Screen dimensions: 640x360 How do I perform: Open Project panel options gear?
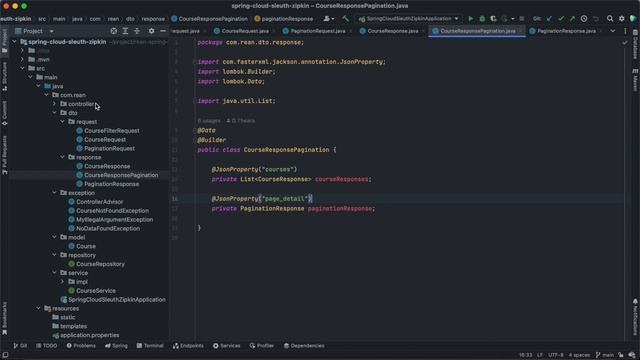151,31
